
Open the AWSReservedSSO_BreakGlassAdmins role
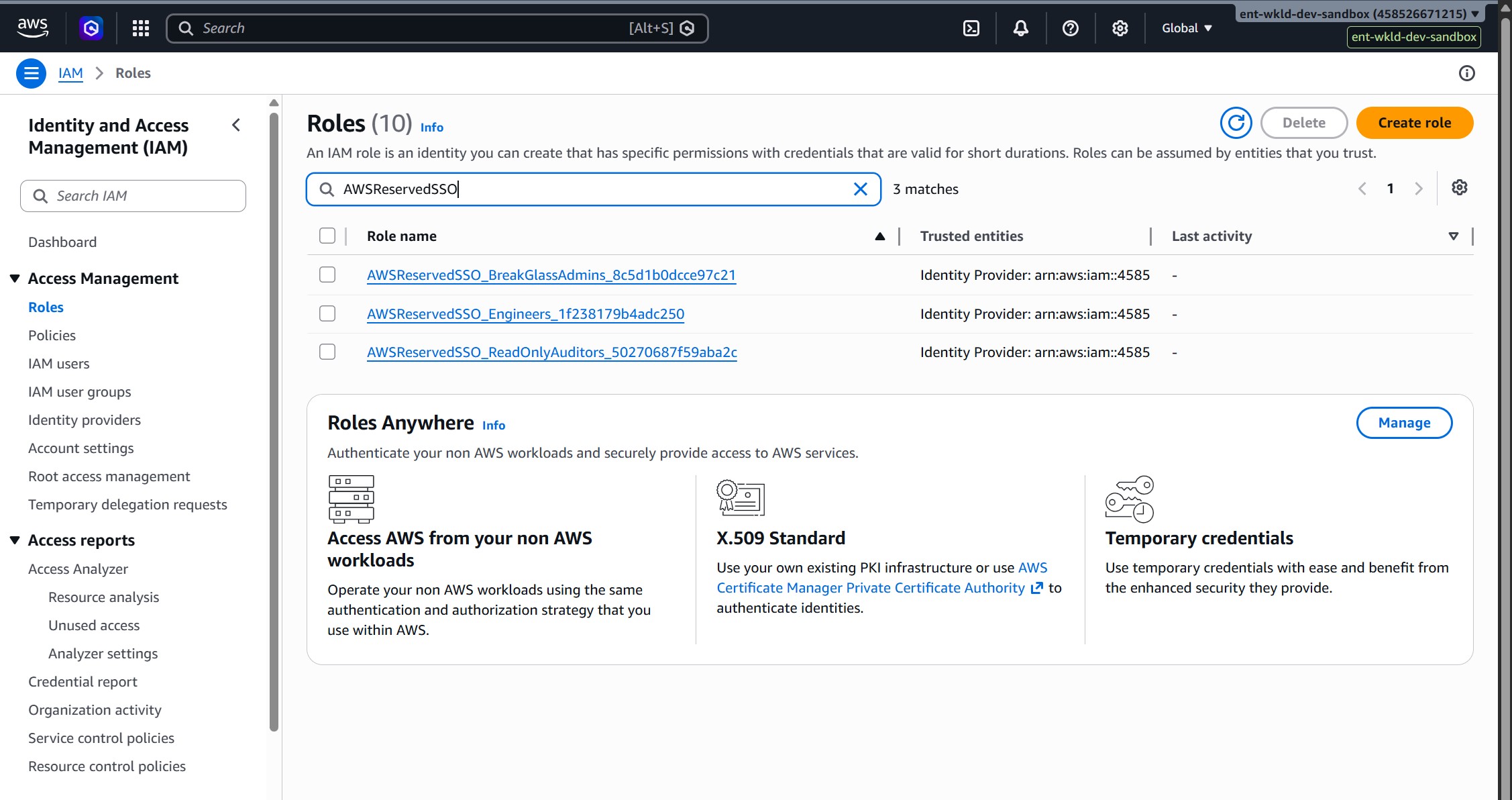pos(551,274)
